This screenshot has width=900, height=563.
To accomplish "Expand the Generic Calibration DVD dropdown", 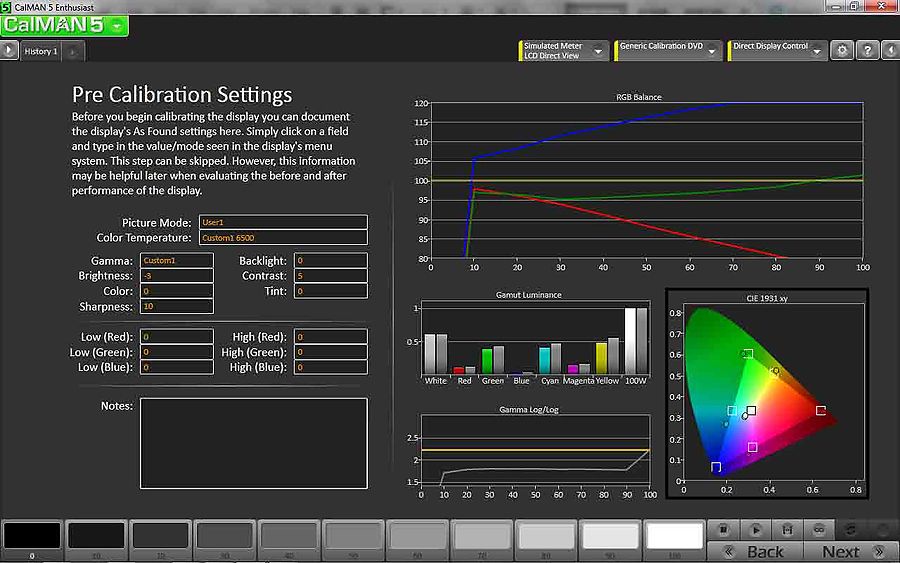I will click(667, 51).
